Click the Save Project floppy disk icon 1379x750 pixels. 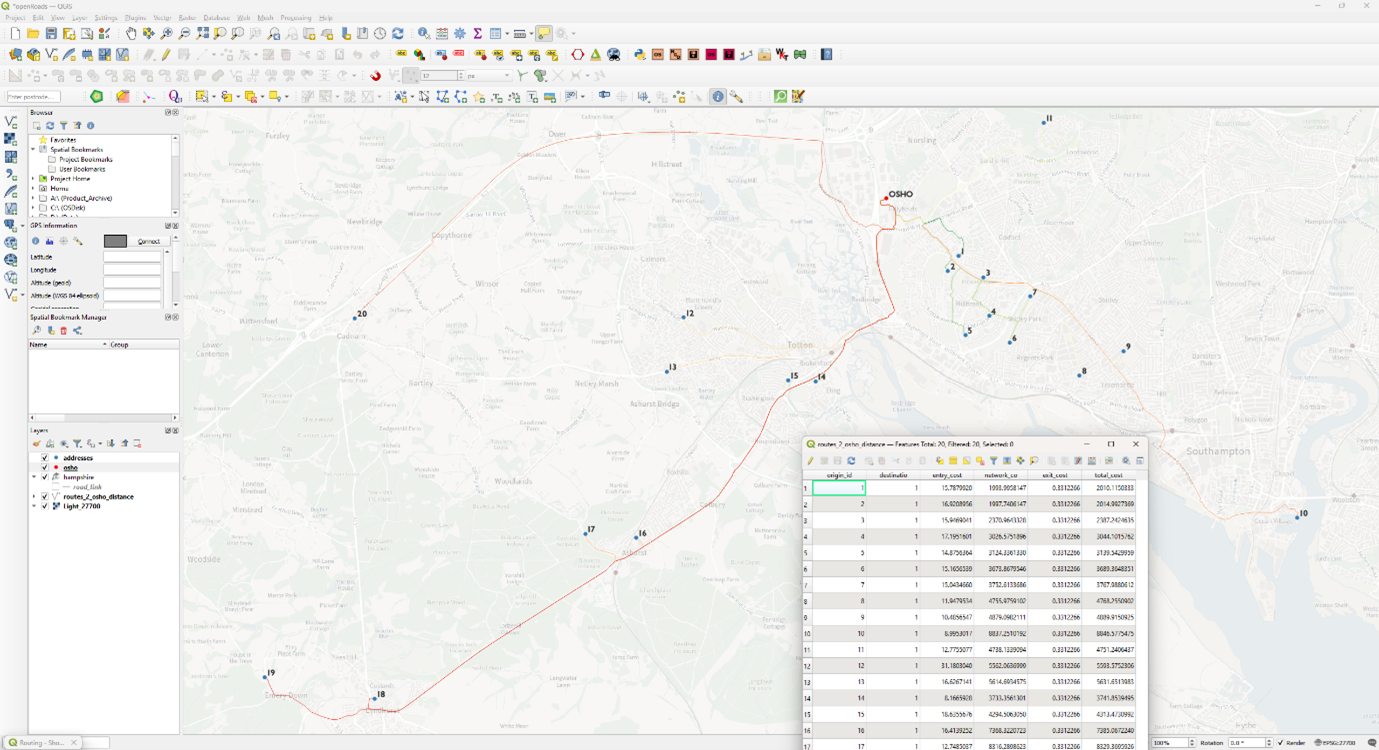51,34
